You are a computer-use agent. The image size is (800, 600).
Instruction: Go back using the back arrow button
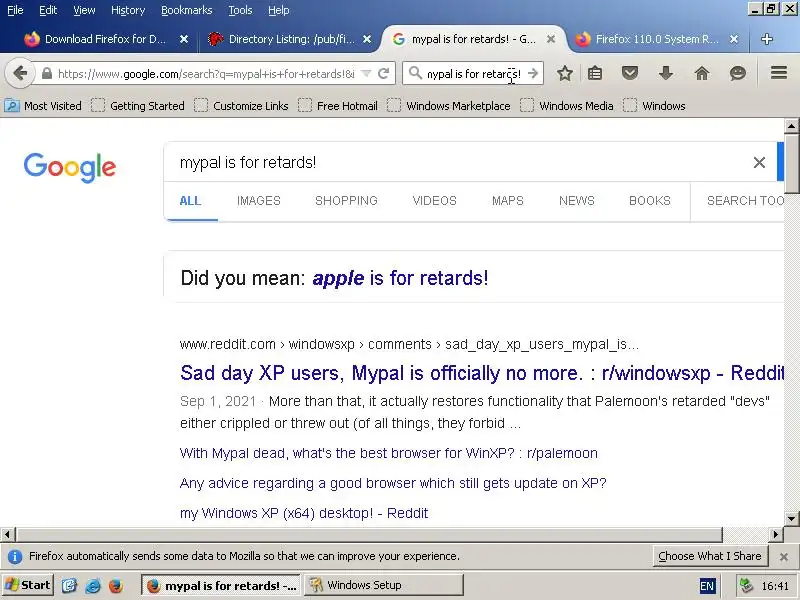point(19,73)
